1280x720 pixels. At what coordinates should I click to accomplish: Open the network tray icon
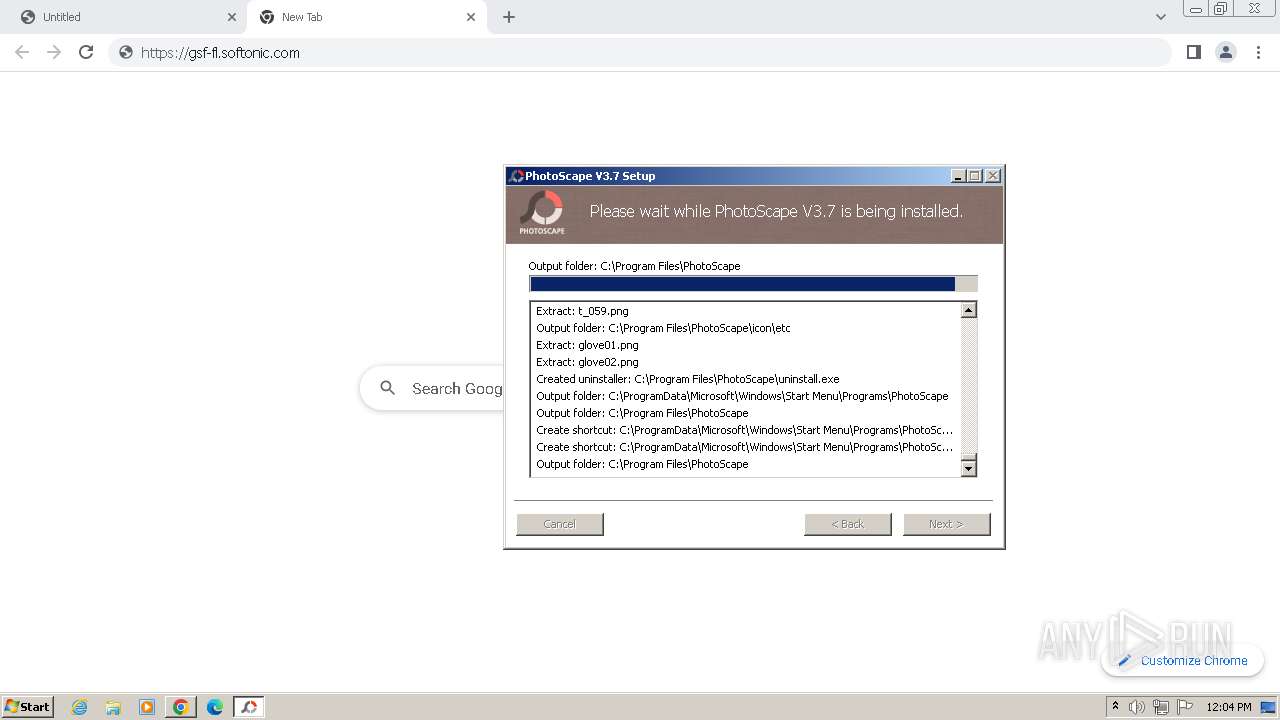(1161, 707)
